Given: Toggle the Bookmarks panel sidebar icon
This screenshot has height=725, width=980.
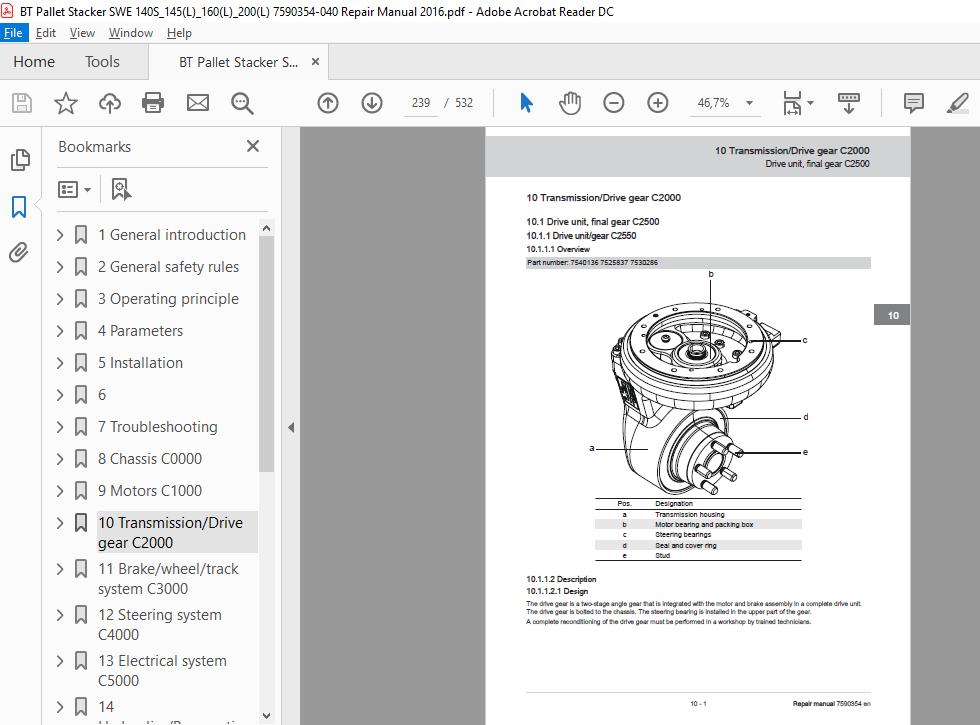Looking at the screenshot, I should coord(19,206).
